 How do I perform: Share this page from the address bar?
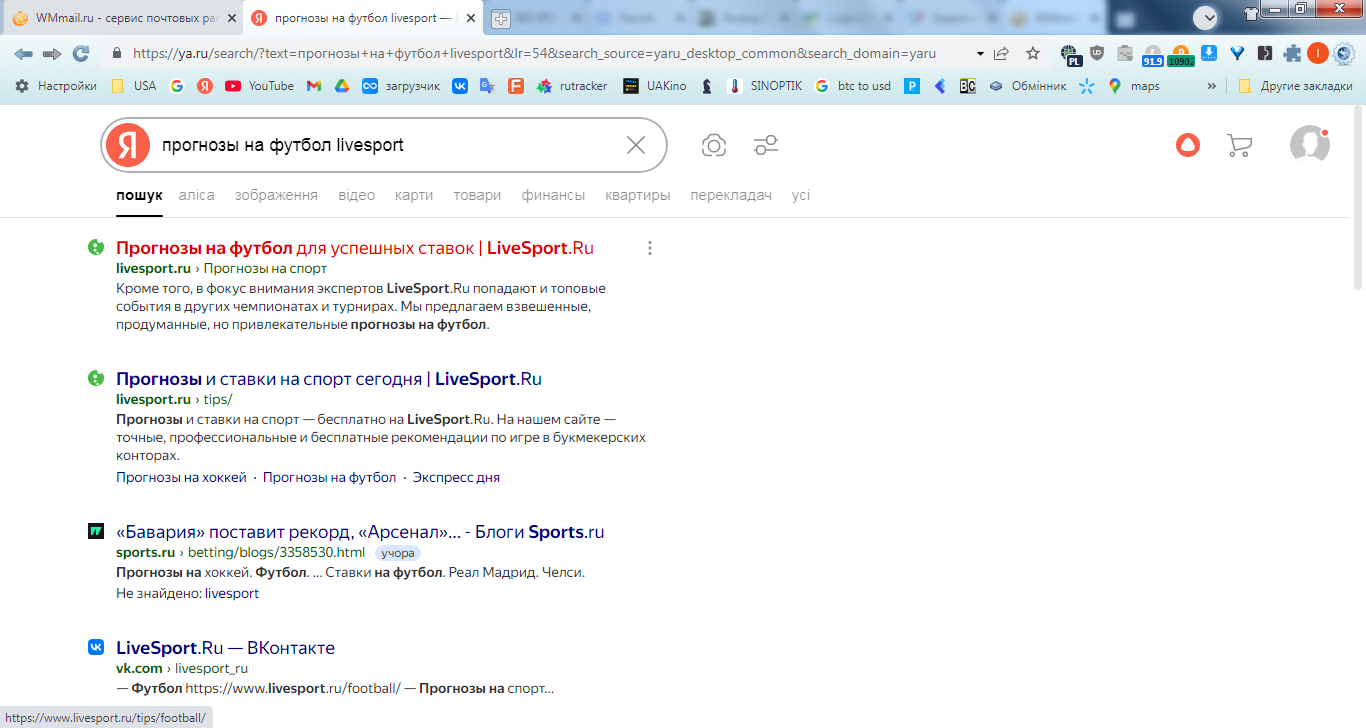[x=1001, y=54]
